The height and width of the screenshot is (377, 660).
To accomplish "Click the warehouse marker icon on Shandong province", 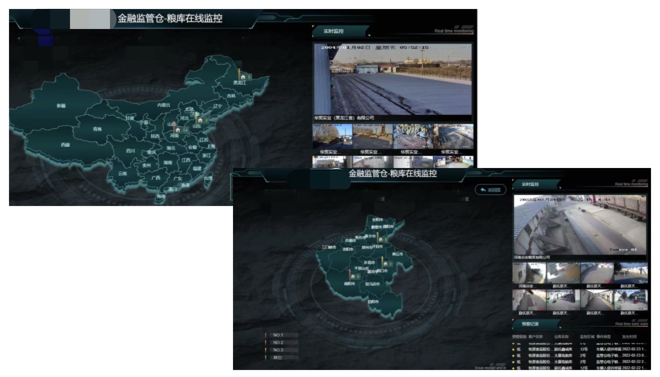I will point(201,120).
